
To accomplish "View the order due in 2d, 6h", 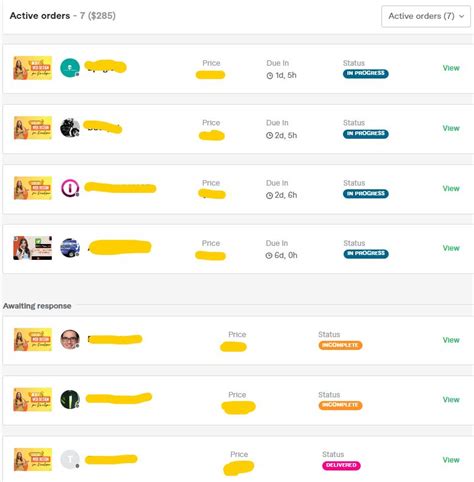I will 451,188.
